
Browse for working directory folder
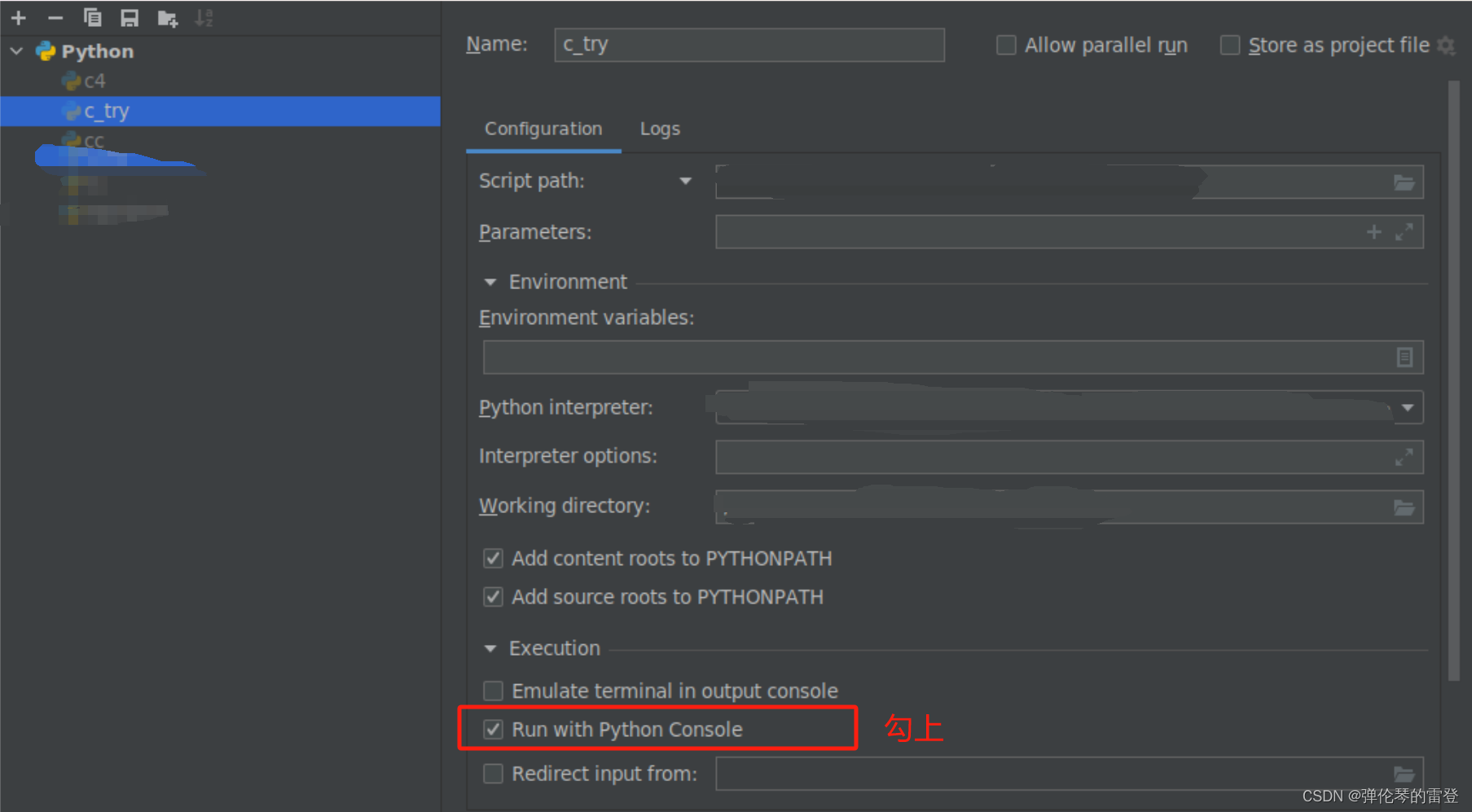(1404, 507)
